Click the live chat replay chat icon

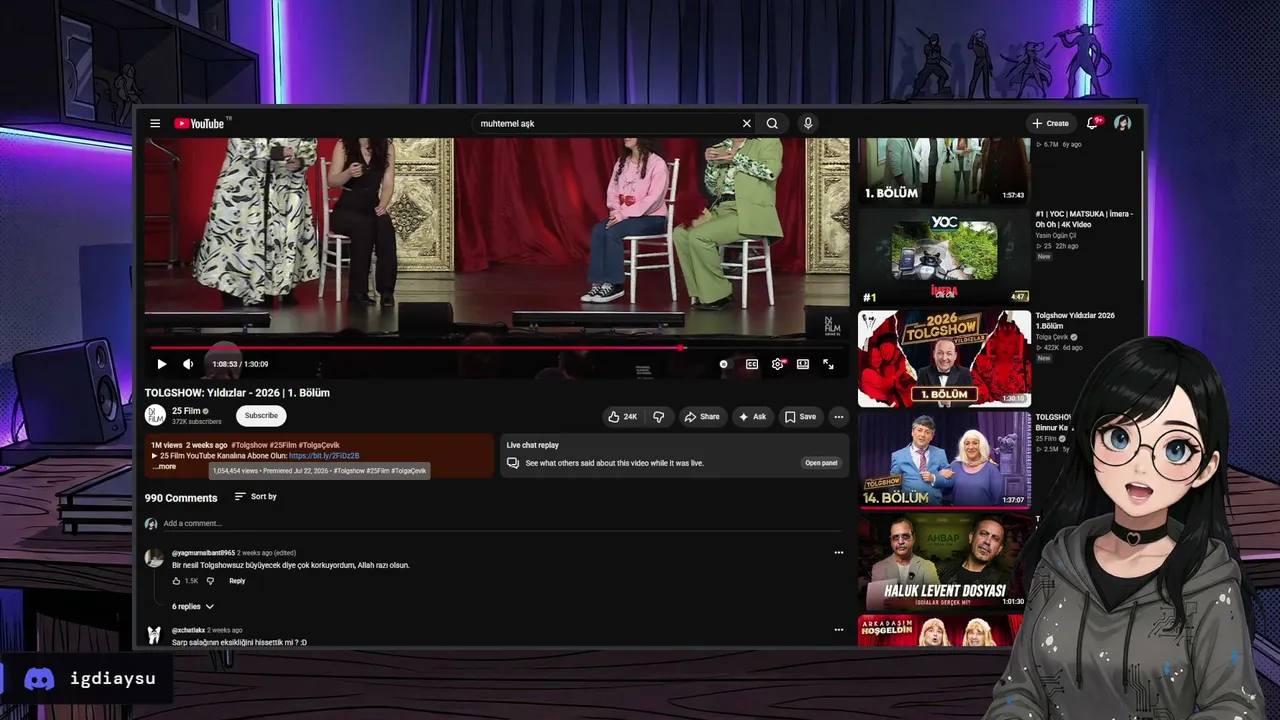click(513, 463)
